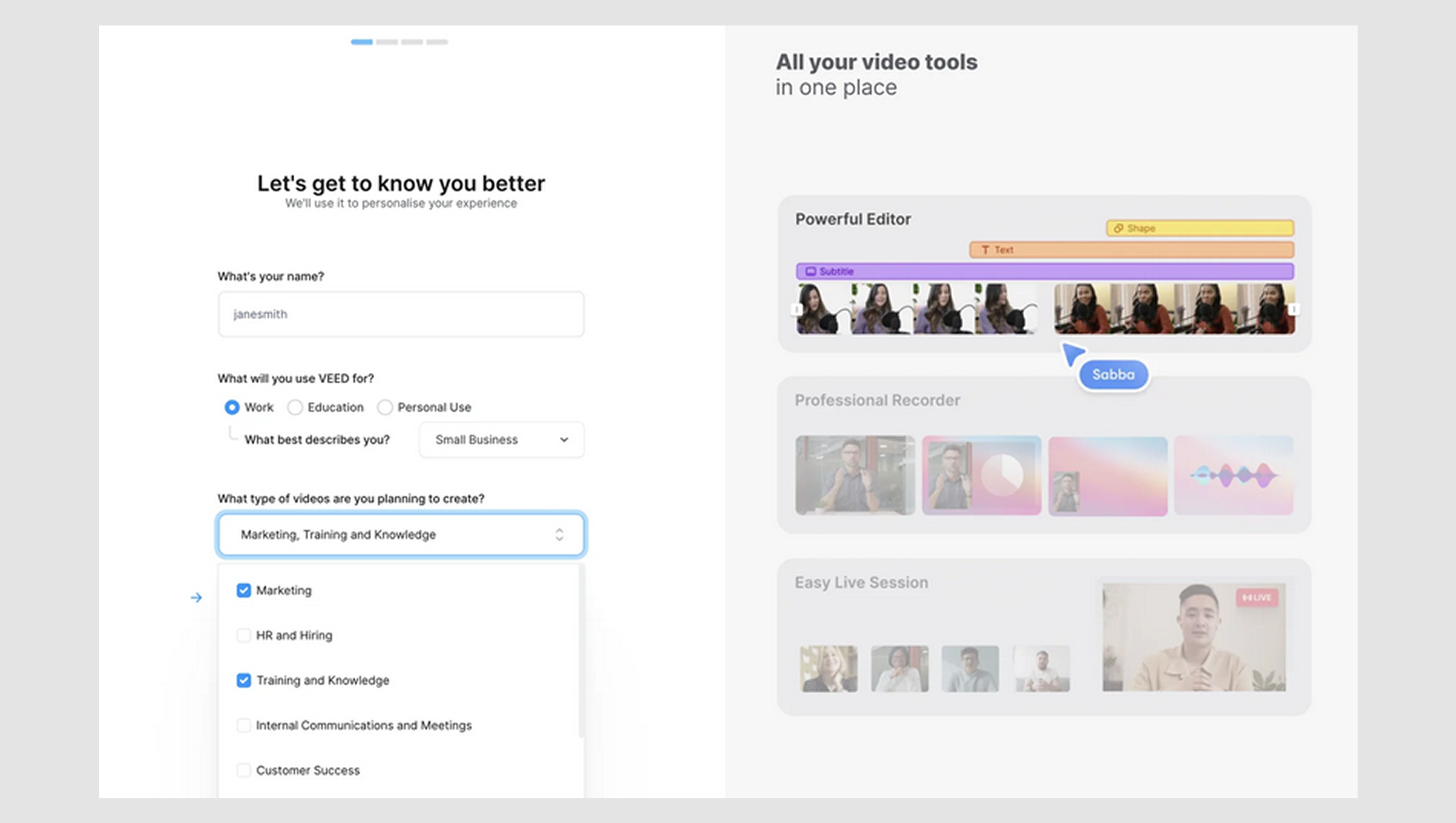Click the orange Text track bar
The width and height of the screenshot is (1456, 823).
coord(1132,250)
